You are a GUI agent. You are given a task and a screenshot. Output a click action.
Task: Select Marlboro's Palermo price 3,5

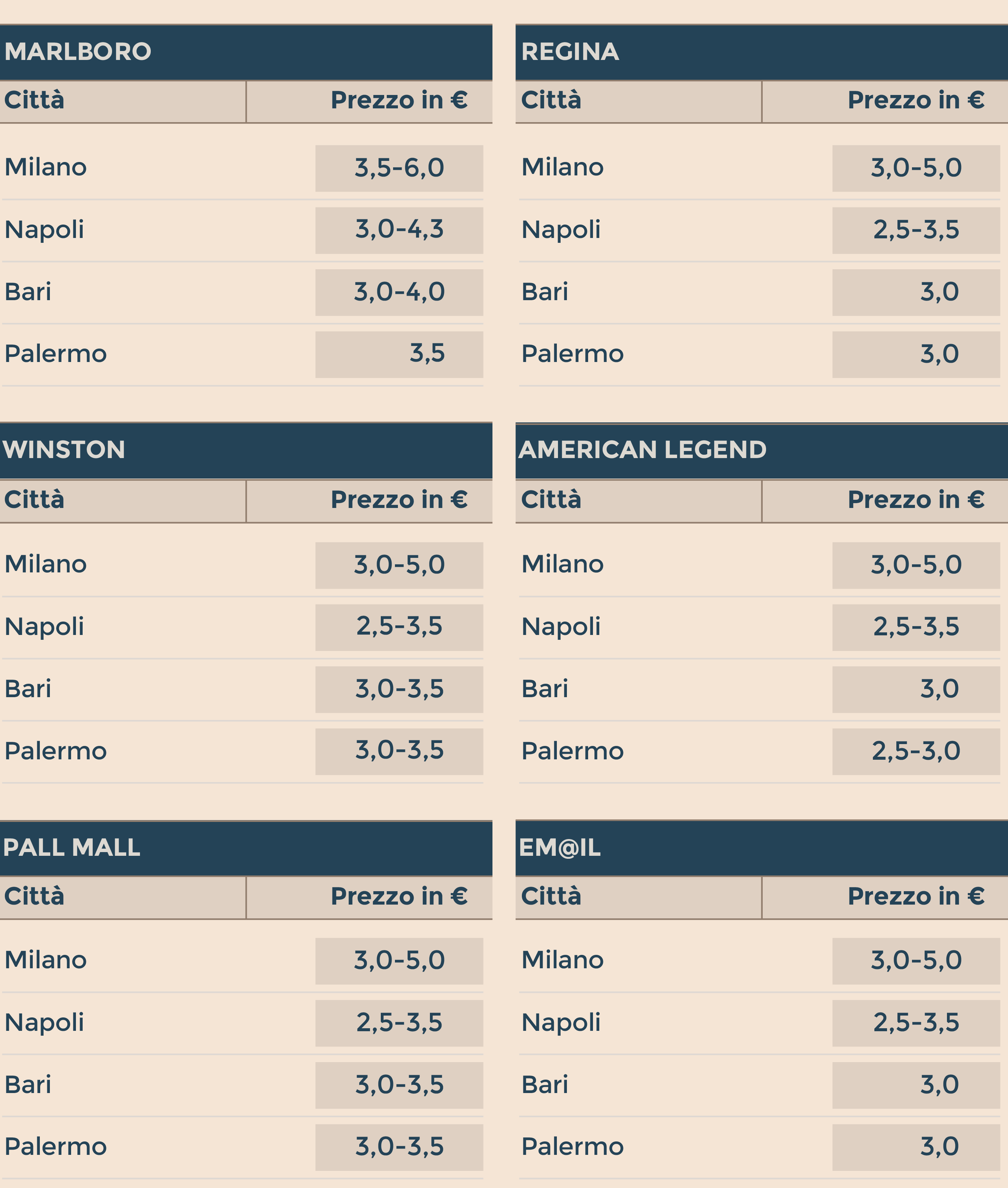(x=426, y=354)
